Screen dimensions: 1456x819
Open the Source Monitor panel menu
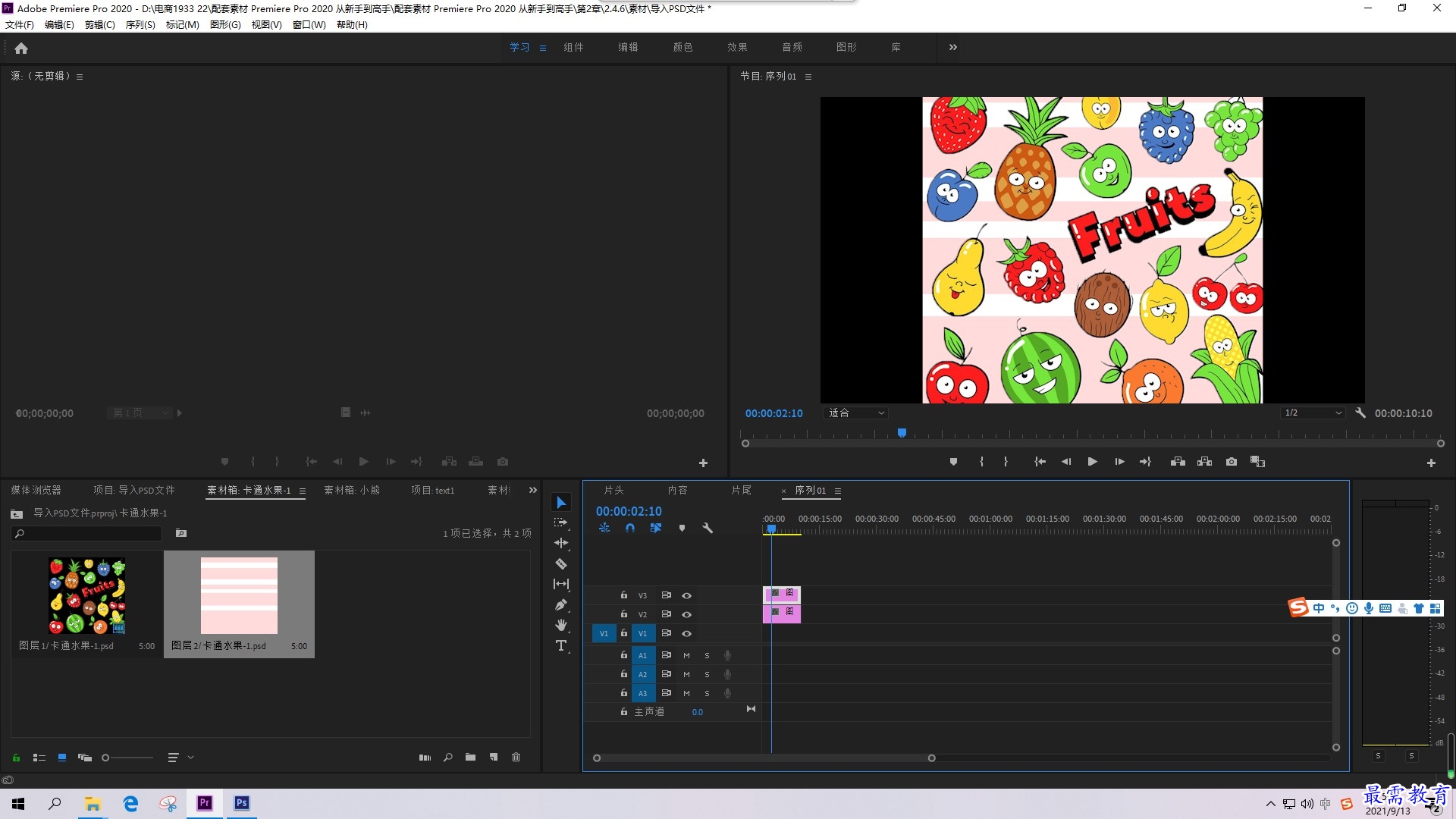click(x=80, y=77)
